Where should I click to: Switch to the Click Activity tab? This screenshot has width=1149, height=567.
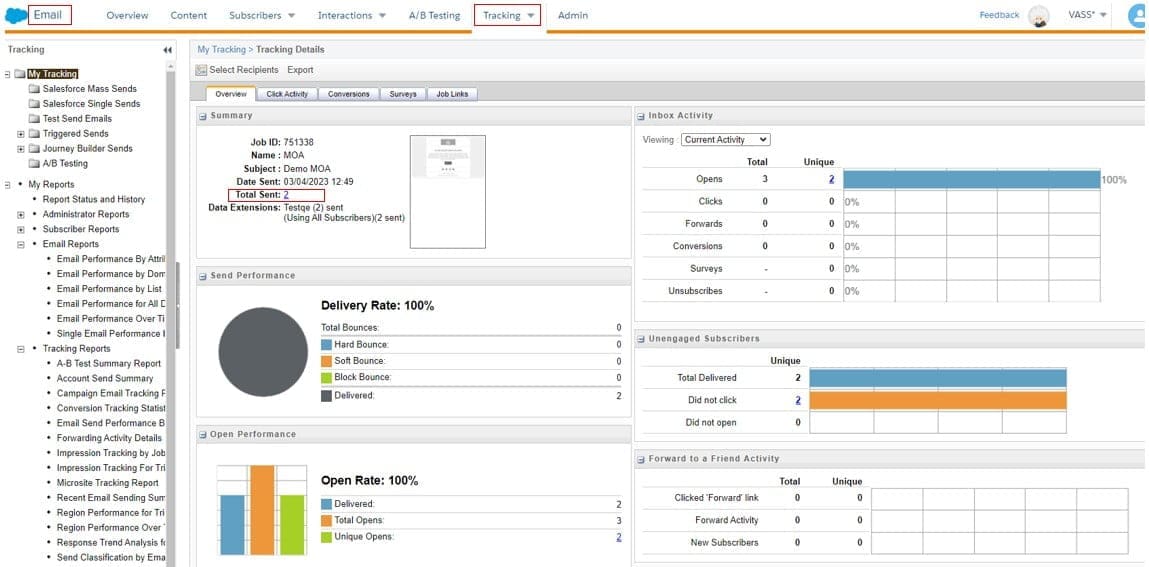287,94
